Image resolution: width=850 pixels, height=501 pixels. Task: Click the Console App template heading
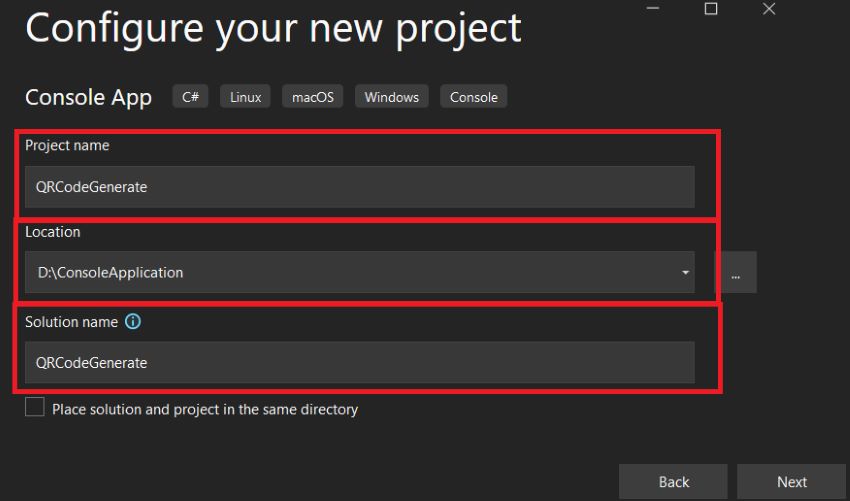click(x=88, y=98)
